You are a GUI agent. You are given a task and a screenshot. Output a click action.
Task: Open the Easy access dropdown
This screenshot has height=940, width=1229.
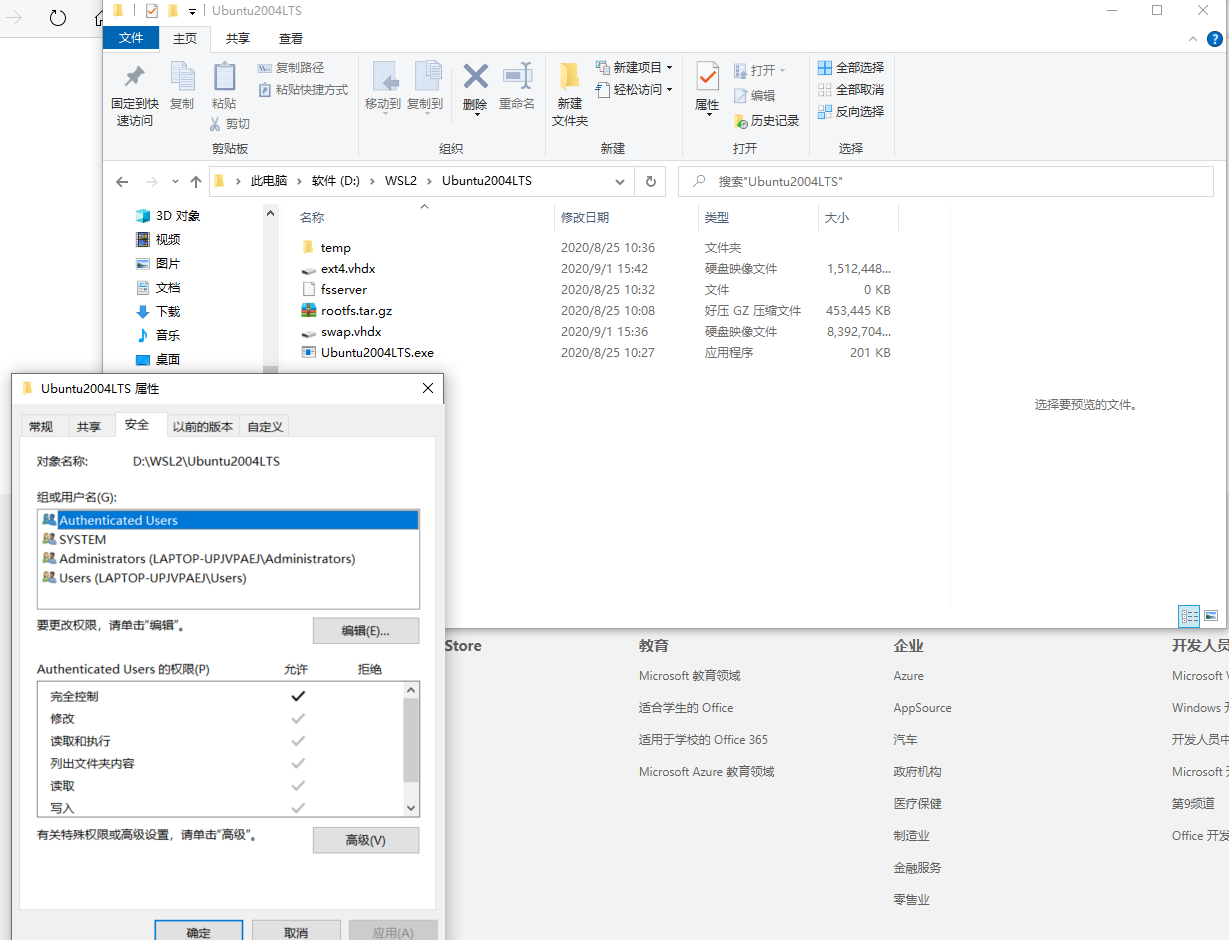click(634, 90)
